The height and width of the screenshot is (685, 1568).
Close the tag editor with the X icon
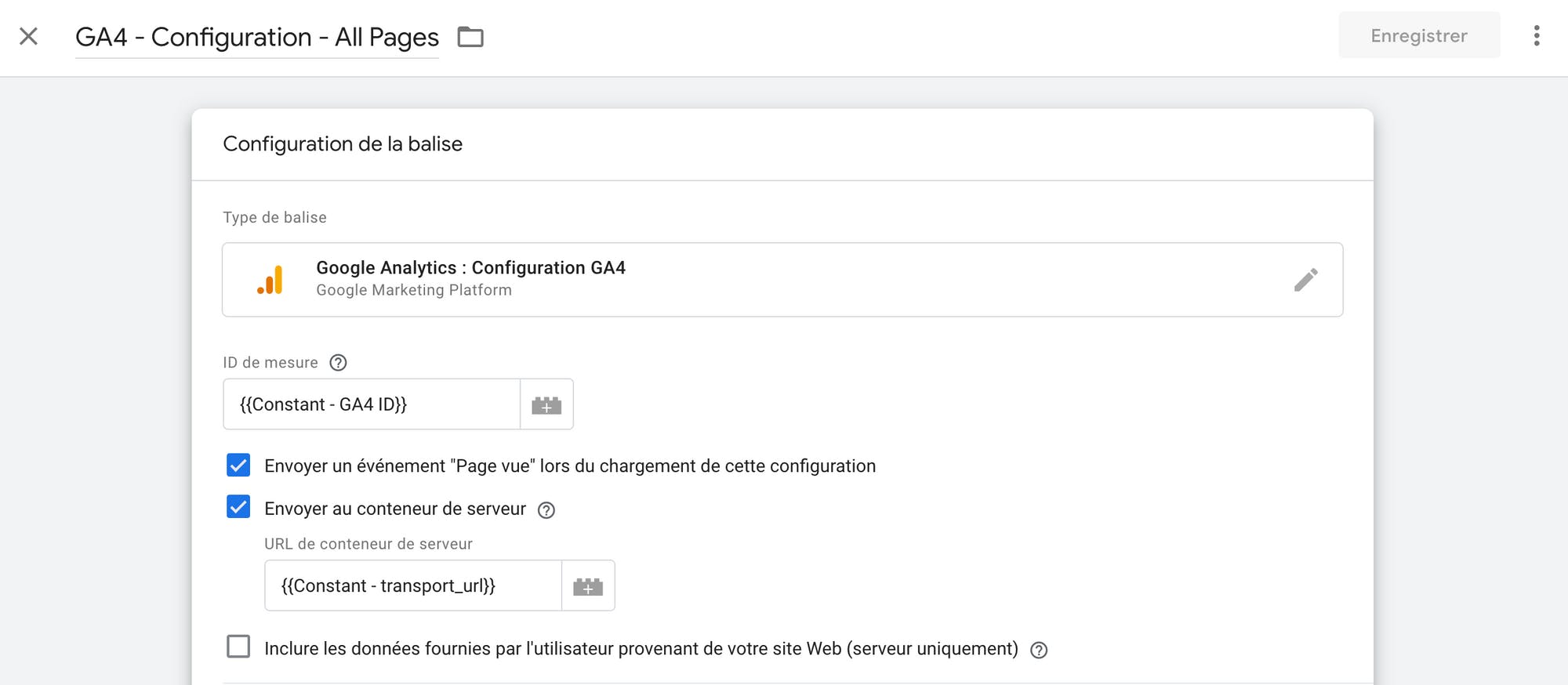pyautogui.click(x=28, y=36)
